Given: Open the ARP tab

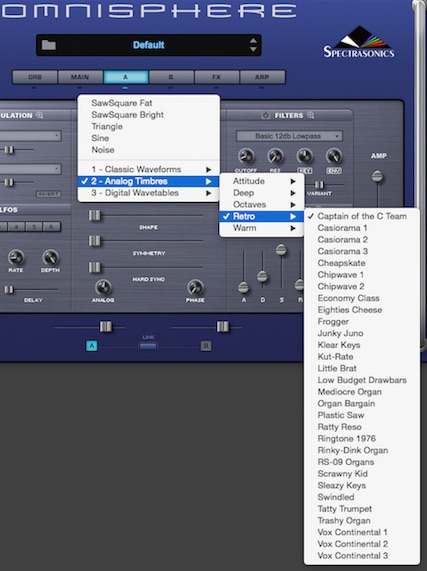Looking at the screenshot, I should [x=262, y=77].
